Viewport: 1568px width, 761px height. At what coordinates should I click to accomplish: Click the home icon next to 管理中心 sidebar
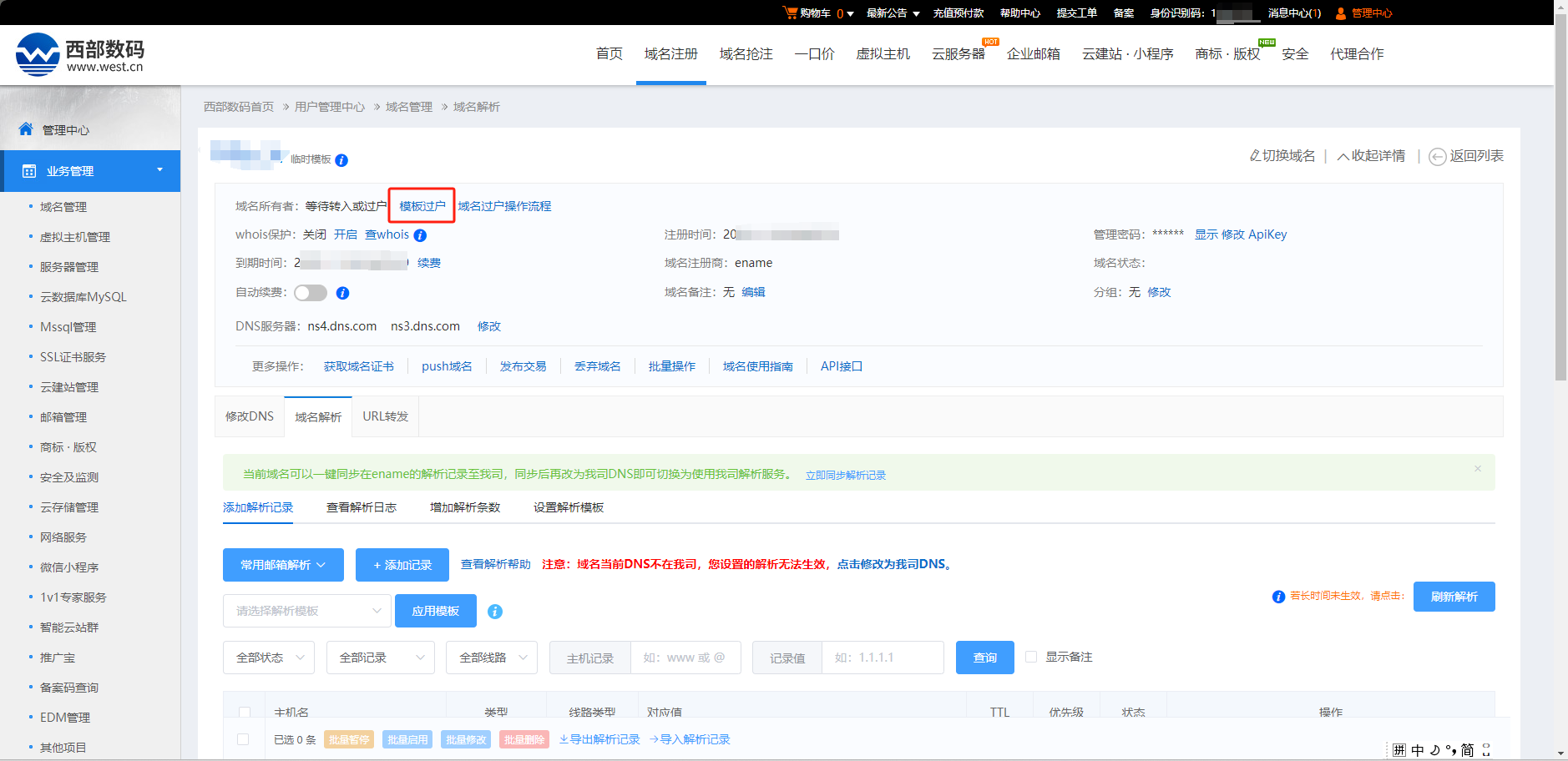click(26, 129)
